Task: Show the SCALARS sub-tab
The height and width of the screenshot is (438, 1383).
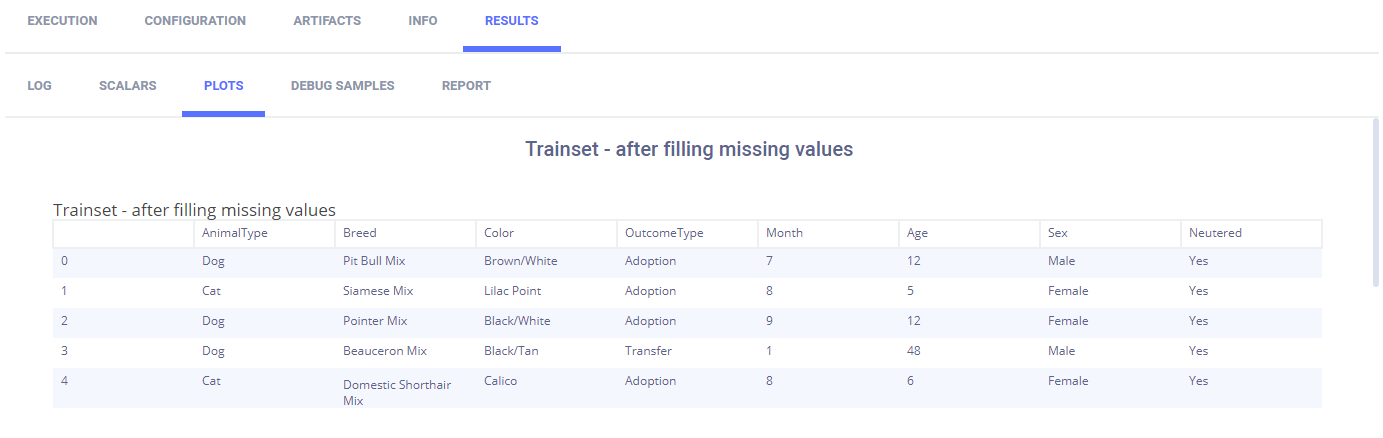Action: pyautogui.click(x=128, y=86)
